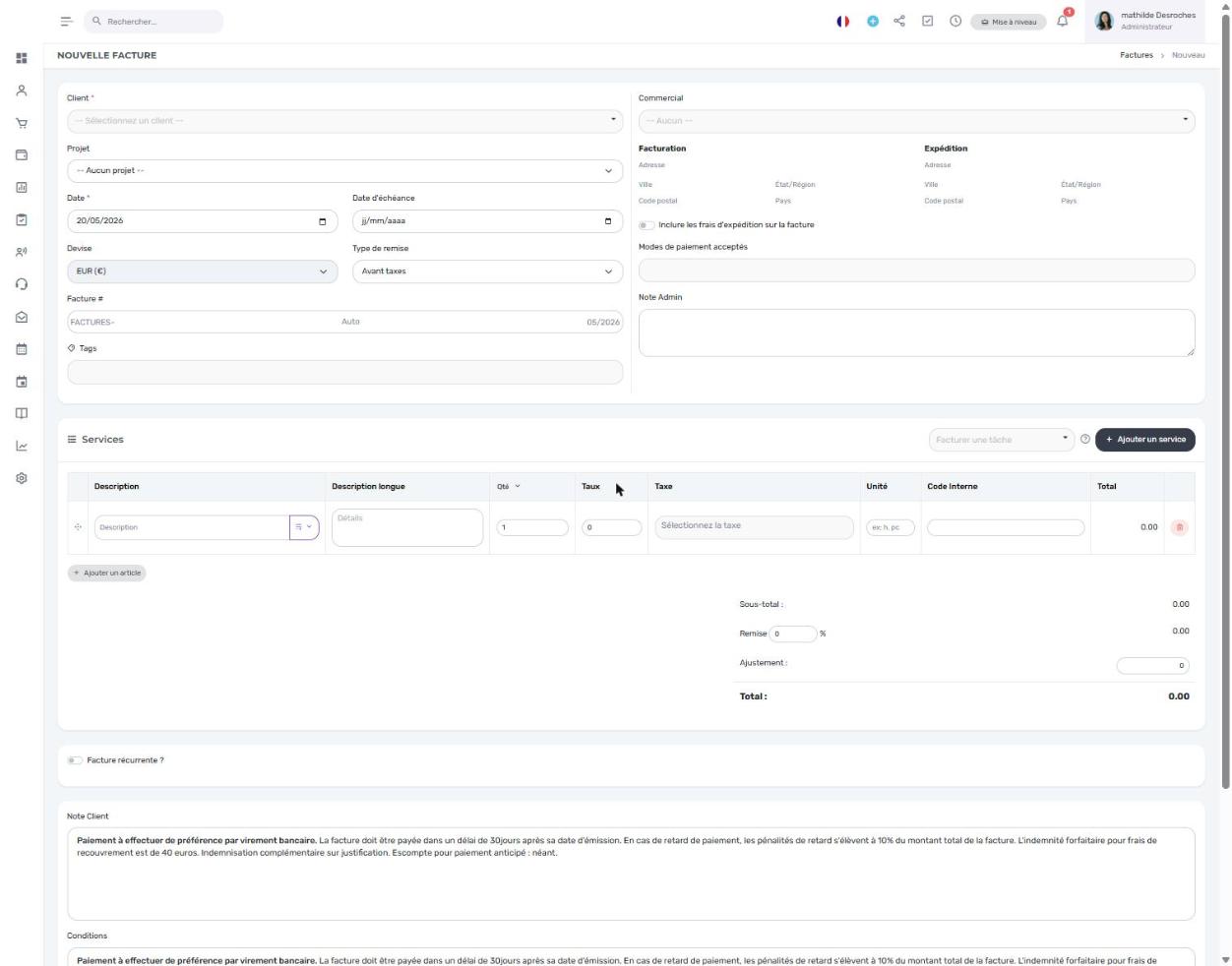Image resolution: width=1232 pixels, height=966 pixels.
Task: Click the Taux rate input
Action: tap(611, 527)
